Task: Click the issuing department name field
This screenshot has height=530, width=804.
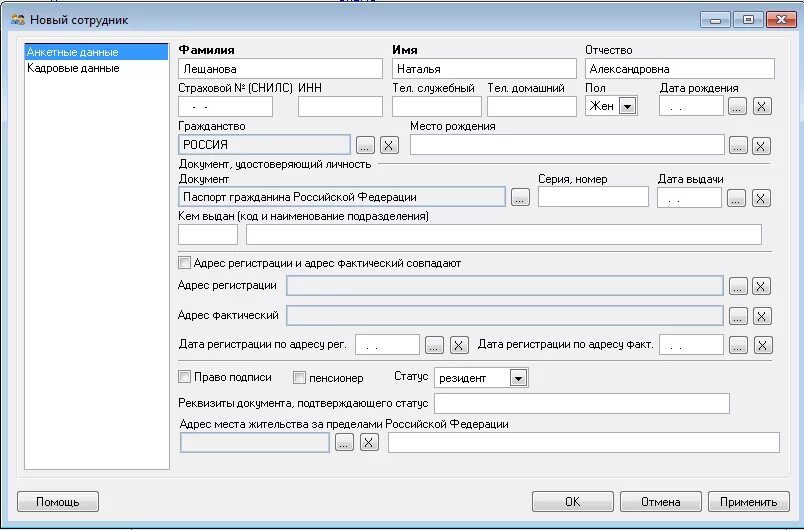Action: 504,235
